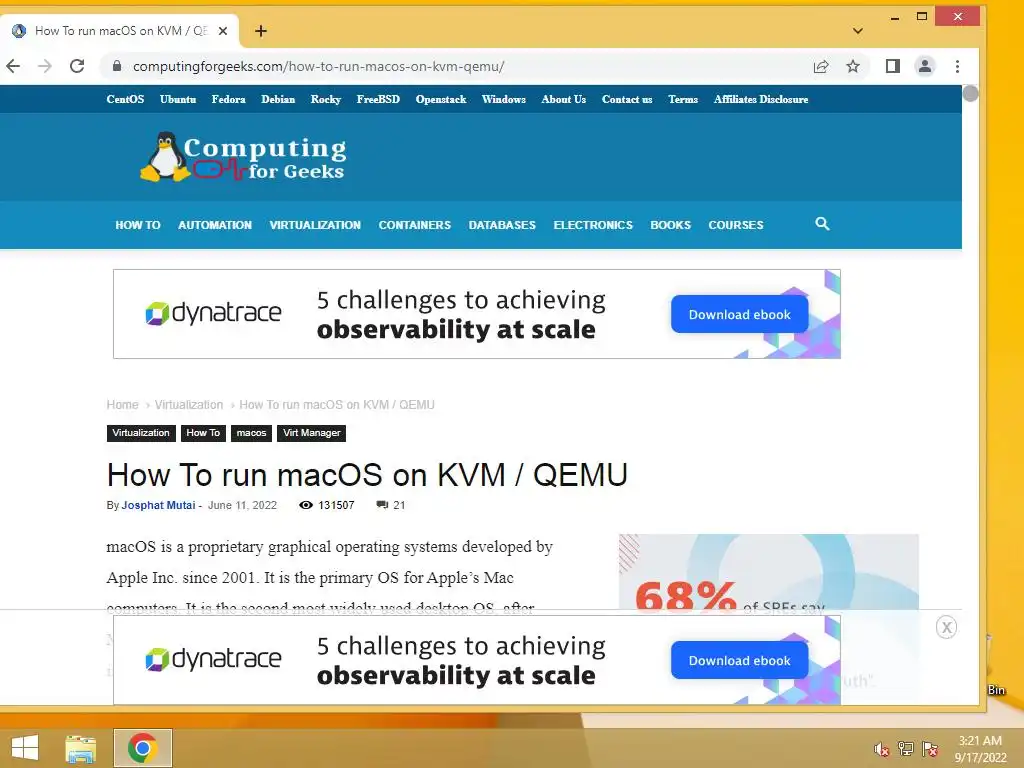The image size is (1024, 768).
Task: Click muted volume tray icon
Action: click(x=882, y=749)
